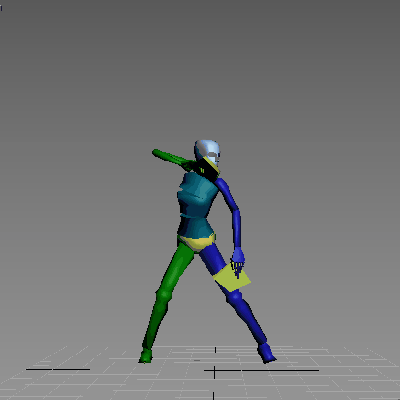The height and width of the screenshot is (400, 400).
Task: Select the blue forearm
Action: (x=237, y=229)
